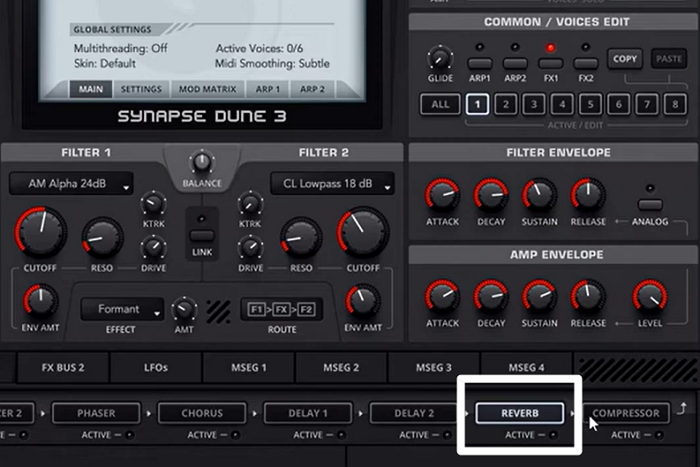This screenshot has height=467, width=700.
Task: Switch to the MAIN display tab
Action: (x=91, y=89)
